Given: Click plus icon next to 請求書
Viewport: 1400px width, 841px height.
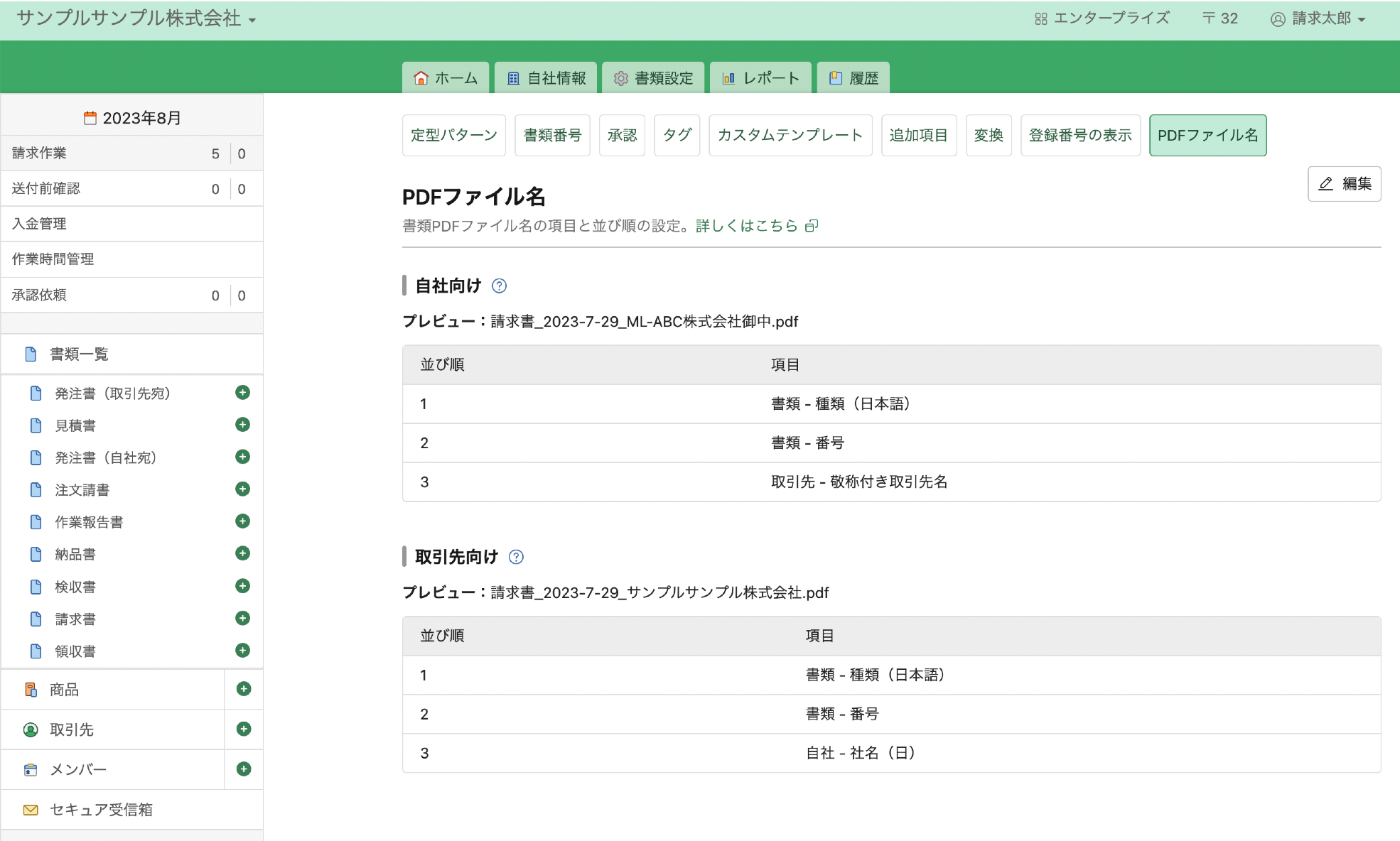Looking at the screenshot, I should 242,618.
